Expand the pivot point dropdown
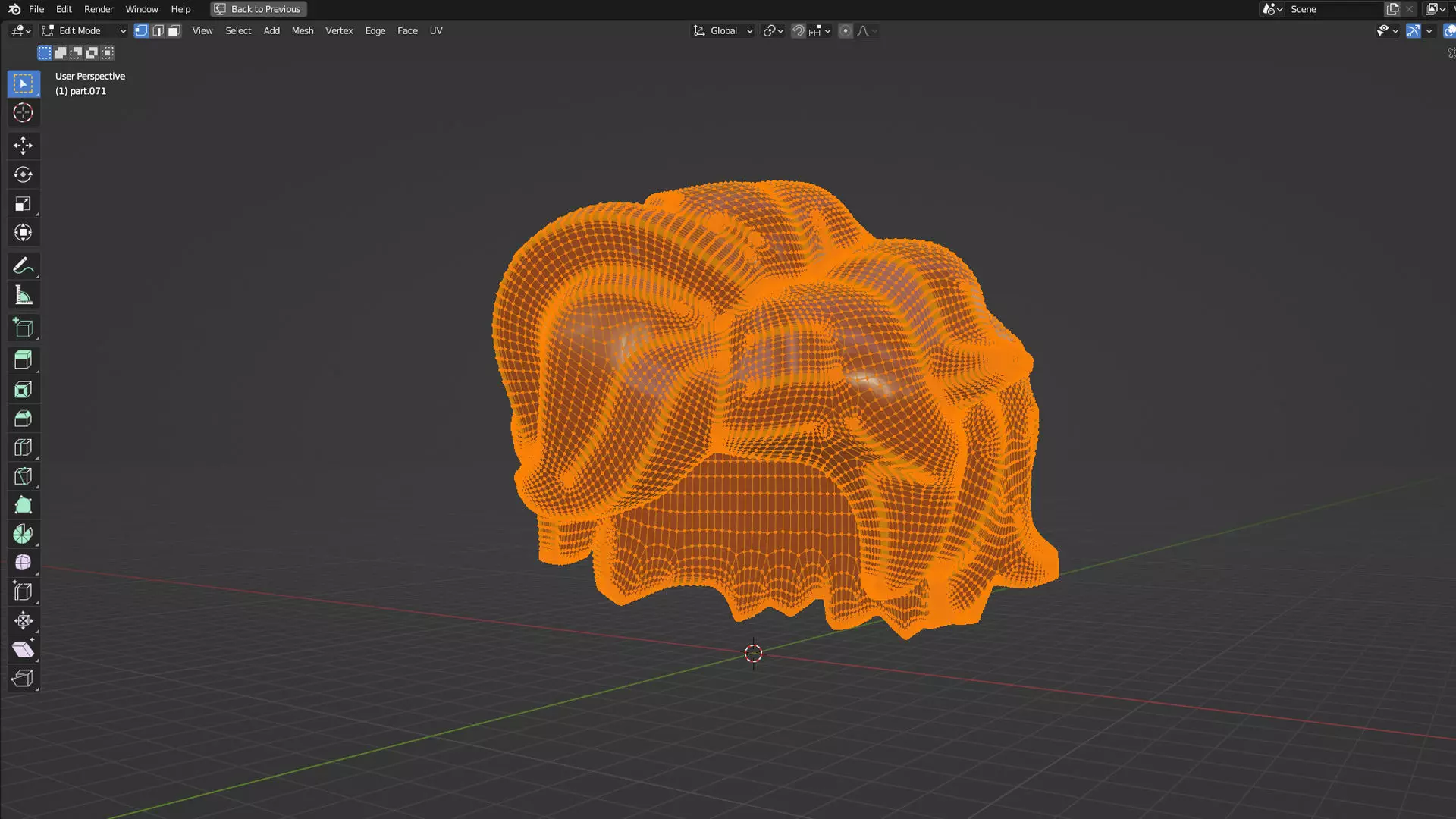 [773, 31]
